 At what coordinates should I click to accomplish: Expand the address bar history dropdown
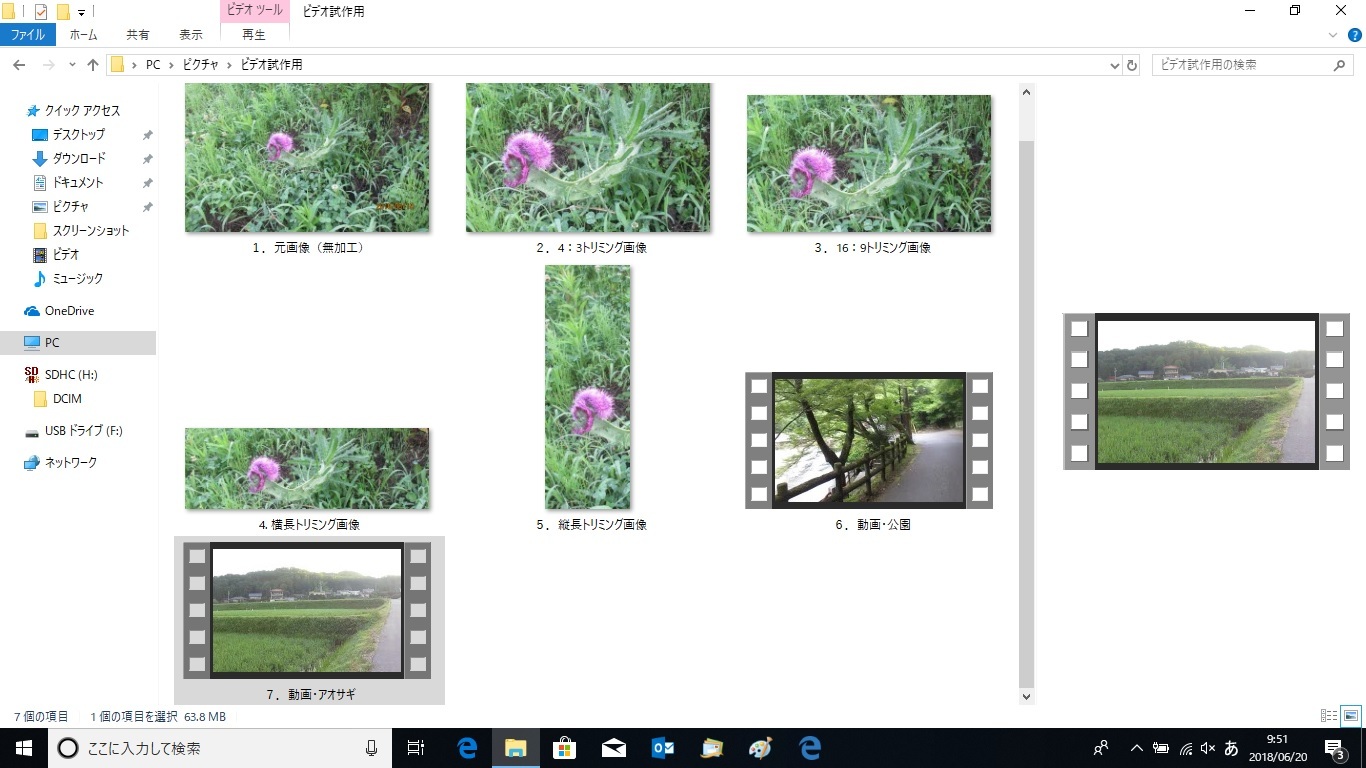pyautogui.click(x=1115, y=65)
